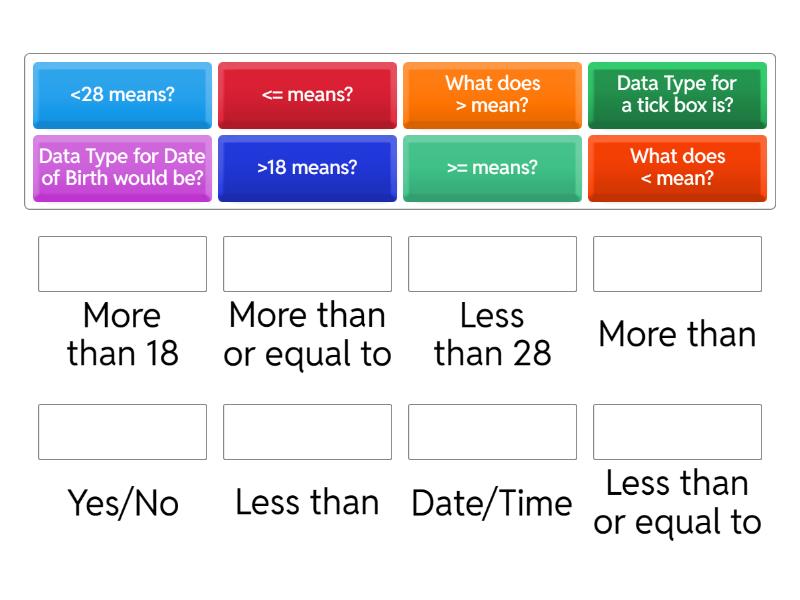Choose the dark blue '>18 means?' tile
Viewport: 800px width, 600px height.
[307, 168]
